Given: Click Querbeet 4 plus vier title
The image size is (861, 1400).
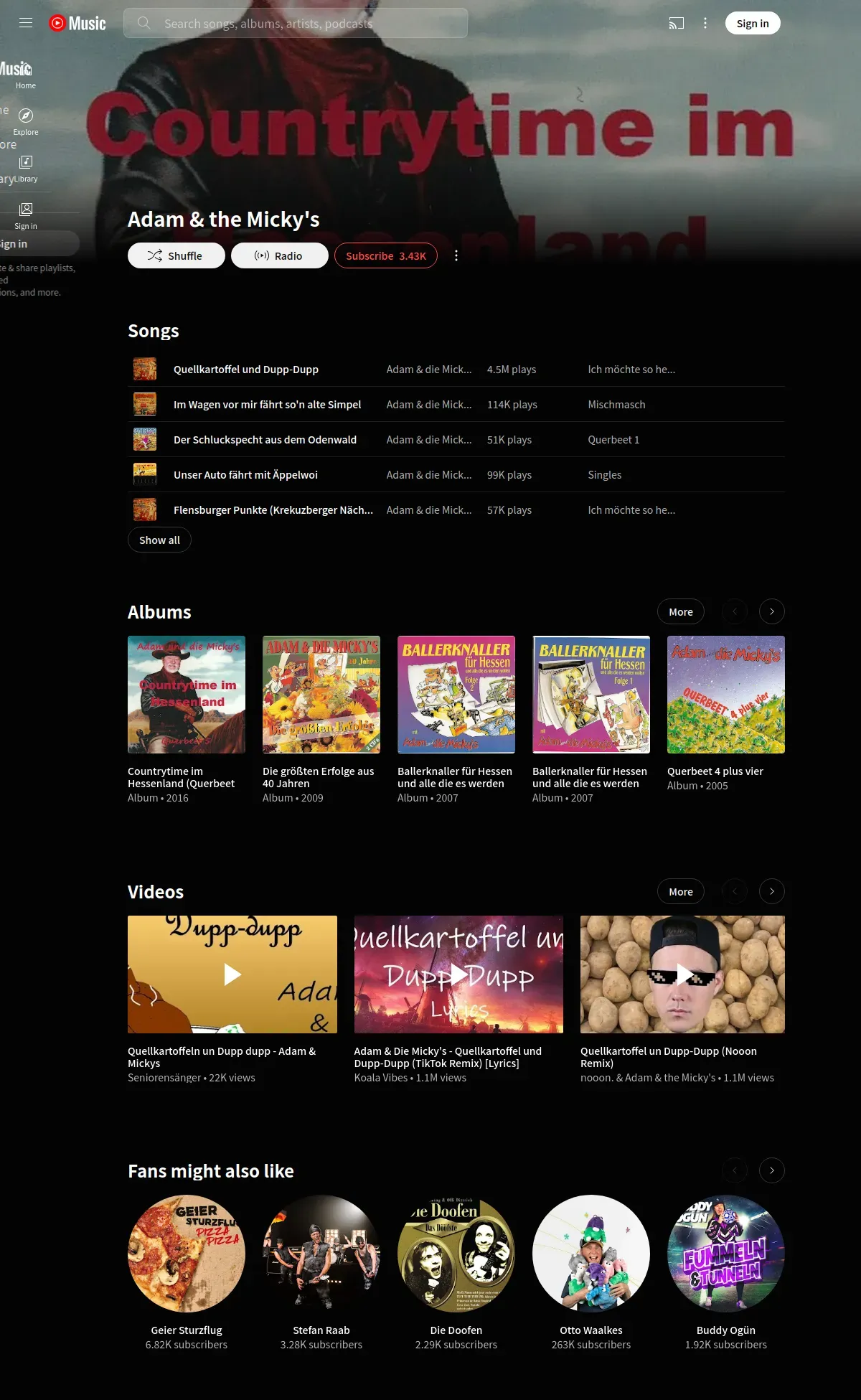Looking at the screenshot, I should coord(715,771).
